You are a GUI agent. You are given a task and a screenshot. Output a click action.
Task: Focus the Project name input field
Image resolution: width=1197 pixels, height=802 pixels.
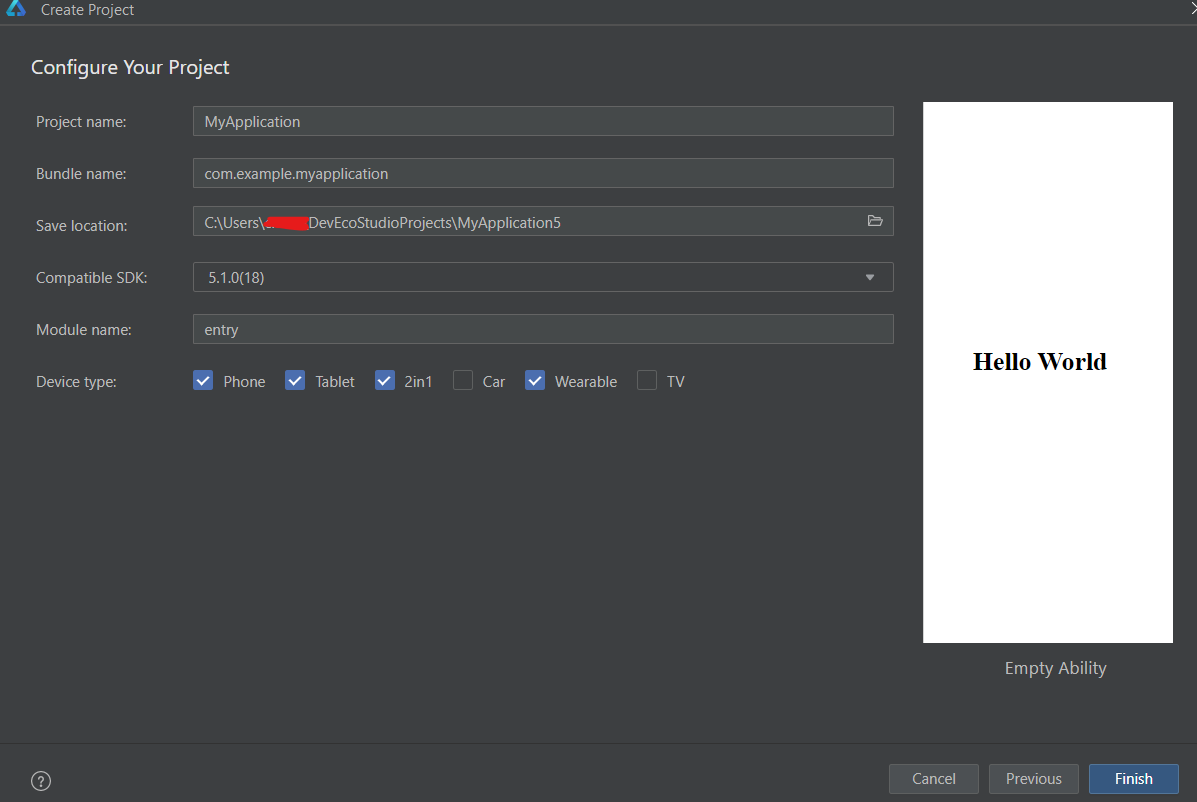click(543, 121)
